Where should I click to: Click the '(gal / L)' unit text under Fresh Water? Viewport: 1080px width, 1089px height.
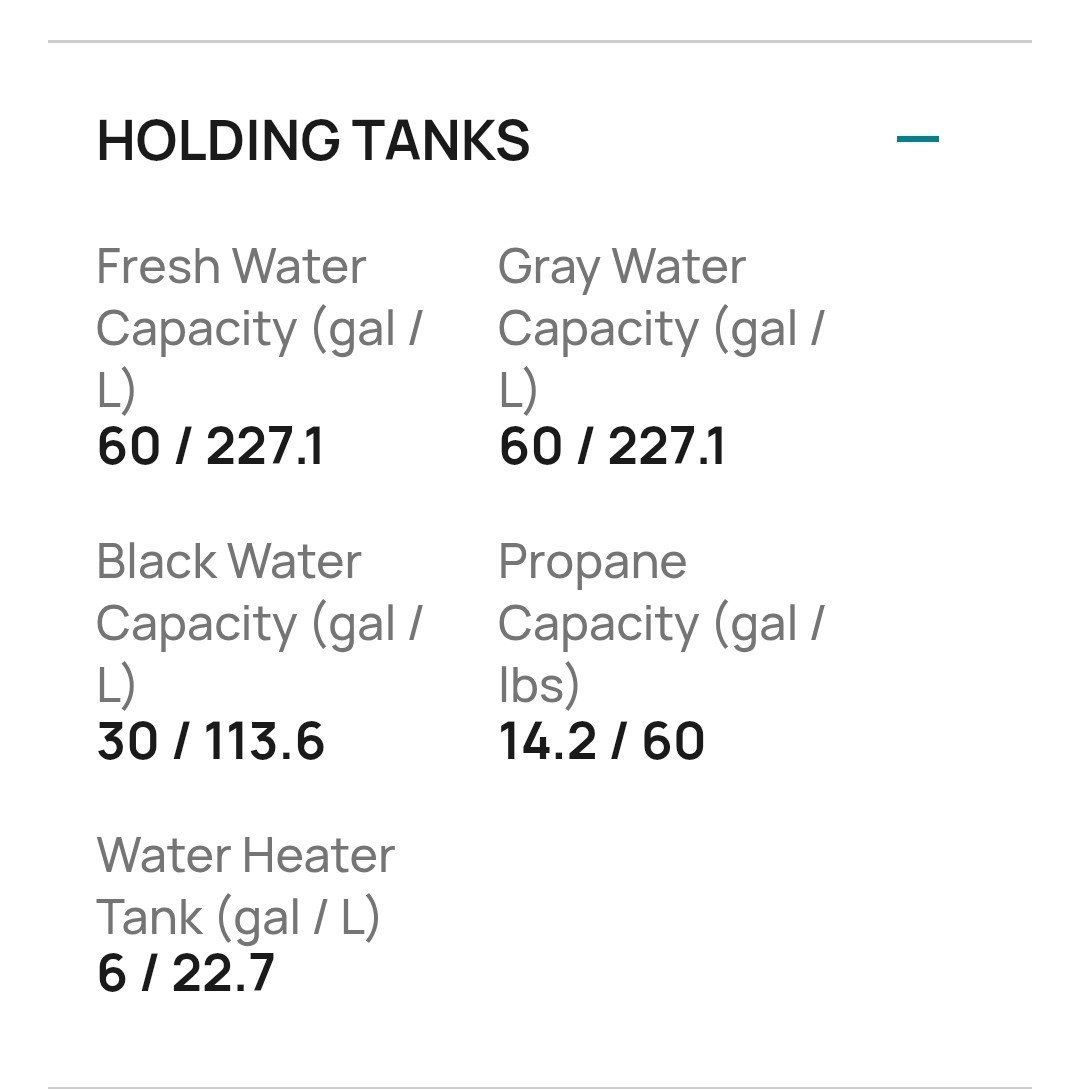(368, 328)
